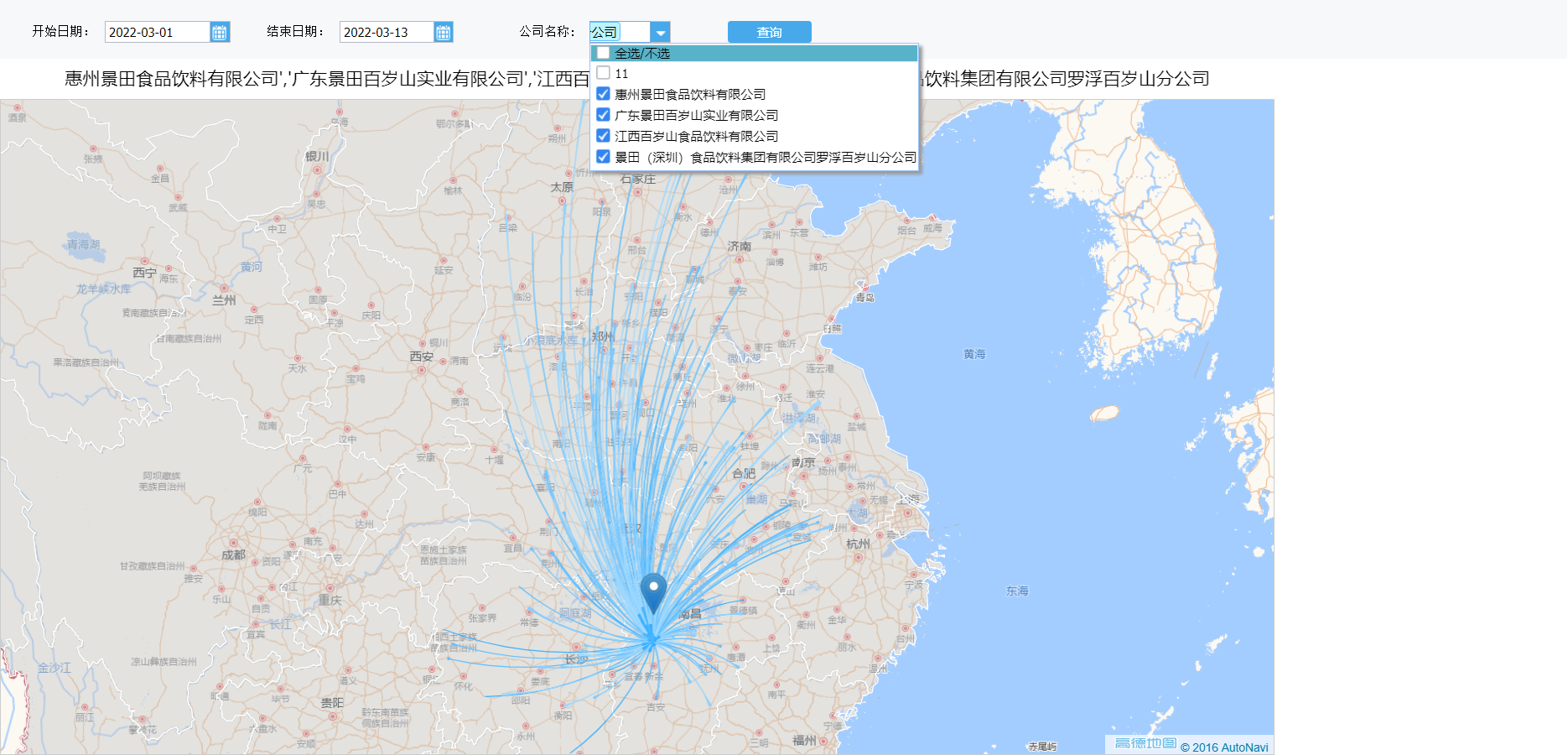Click the 黄海 sea label on map
Image resolution: width=1568 pixels, height=755 pixels.
pos(974,354)
